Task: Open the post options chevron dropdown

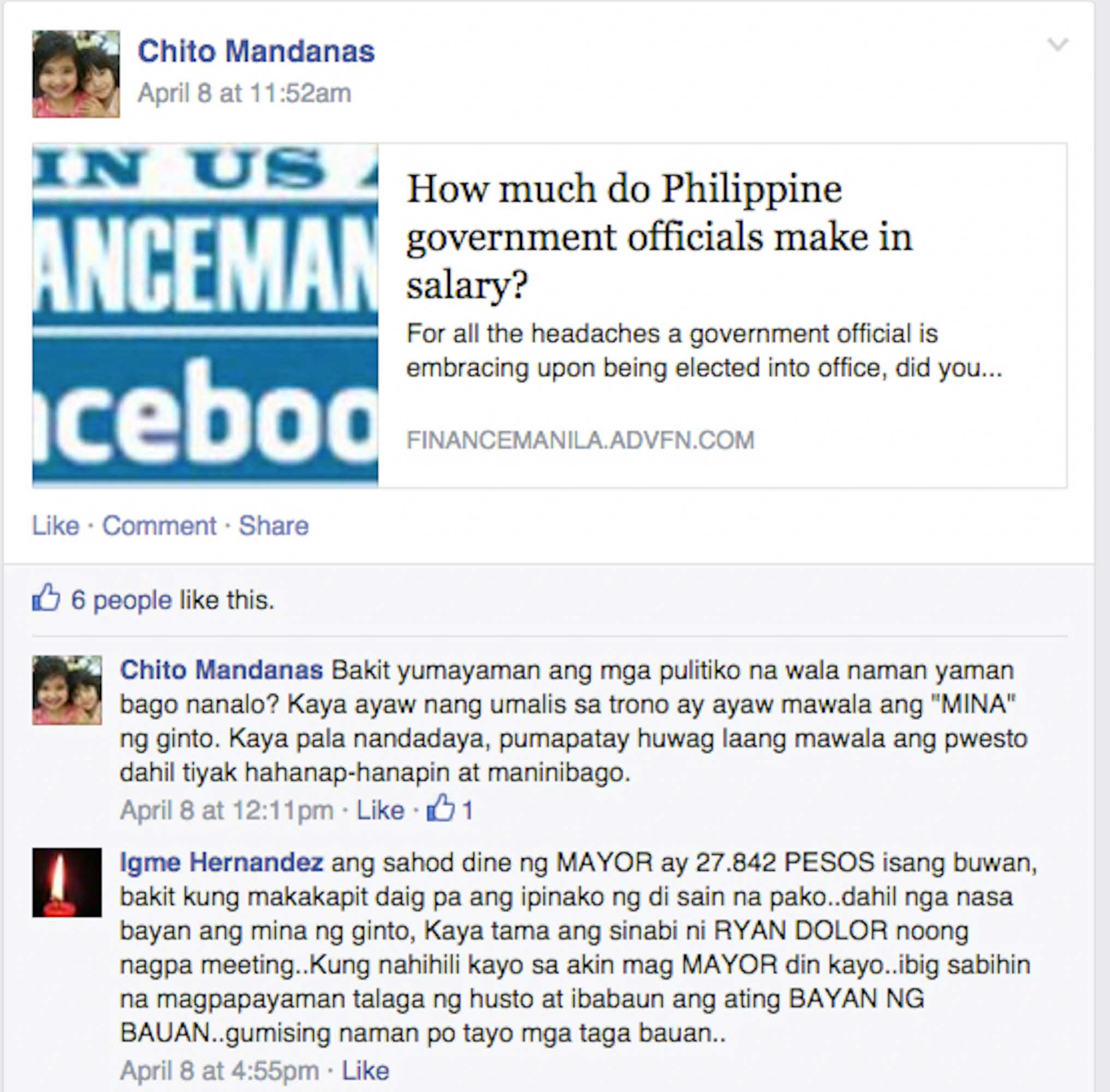Action: 1057,45
